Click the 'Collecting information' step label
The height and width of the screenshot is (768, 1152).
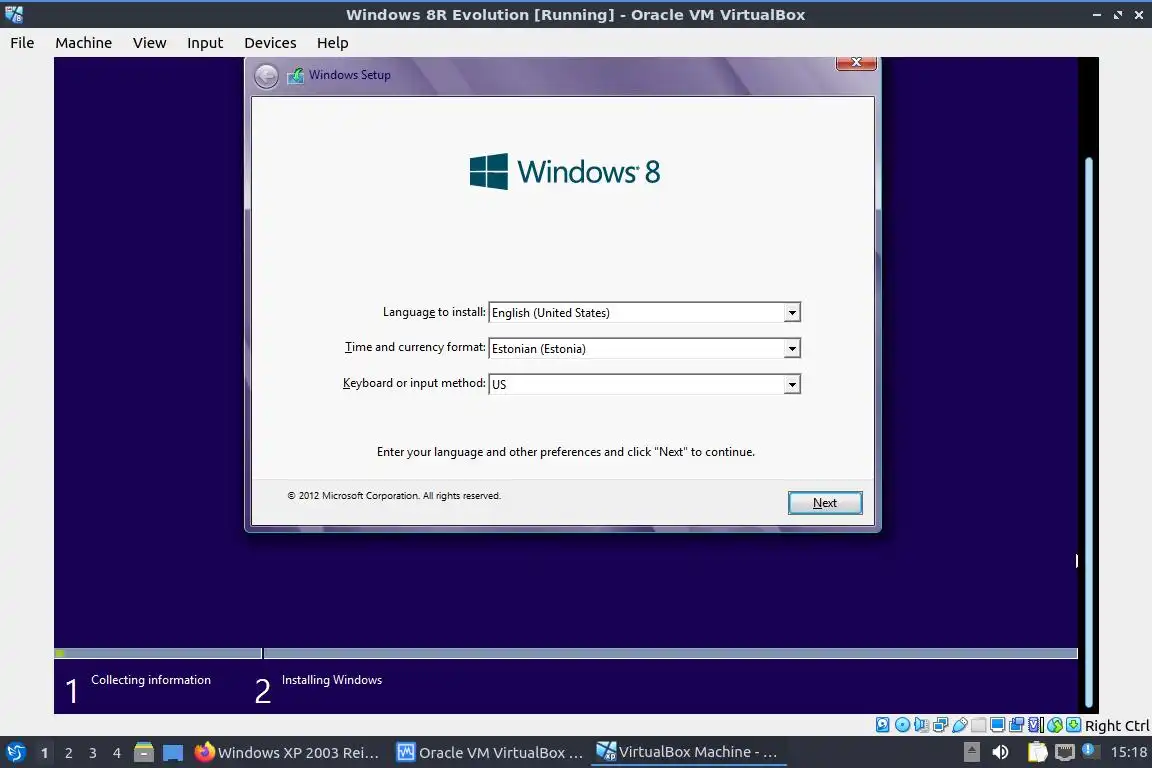click(151, 680)
